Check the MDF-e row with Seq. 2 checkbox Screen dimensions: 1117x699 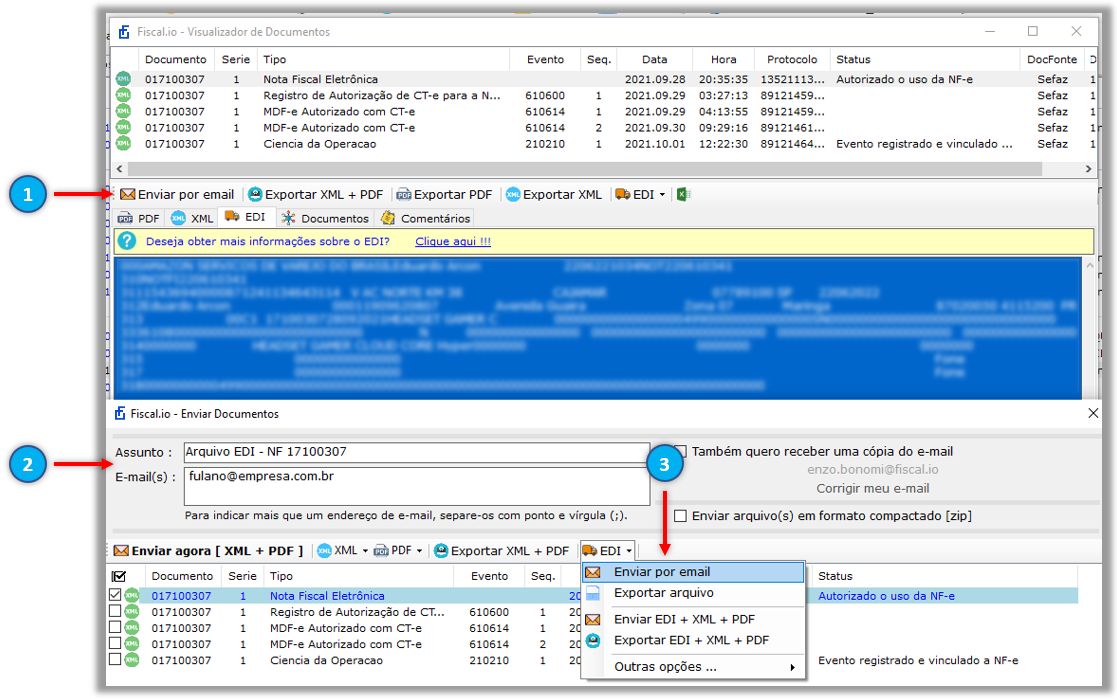pos(115,643)
